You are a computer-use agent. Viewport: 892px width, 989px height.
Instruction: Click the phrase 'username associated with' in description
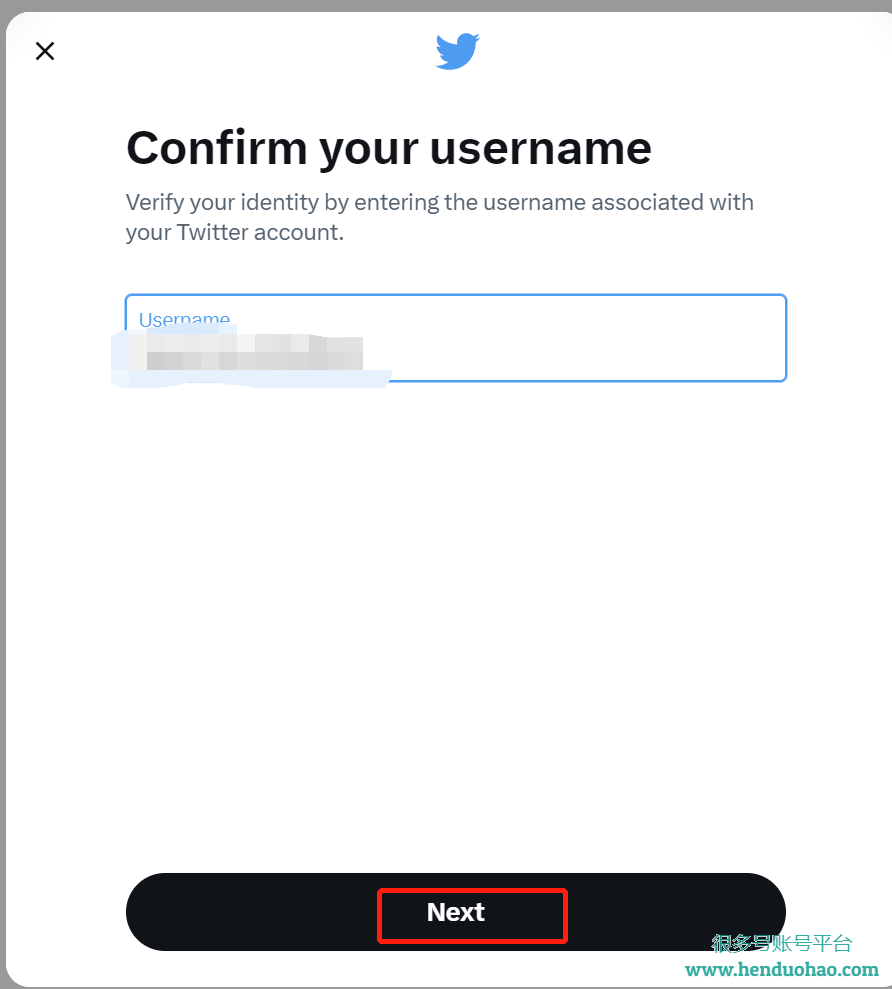pos(618,202)
